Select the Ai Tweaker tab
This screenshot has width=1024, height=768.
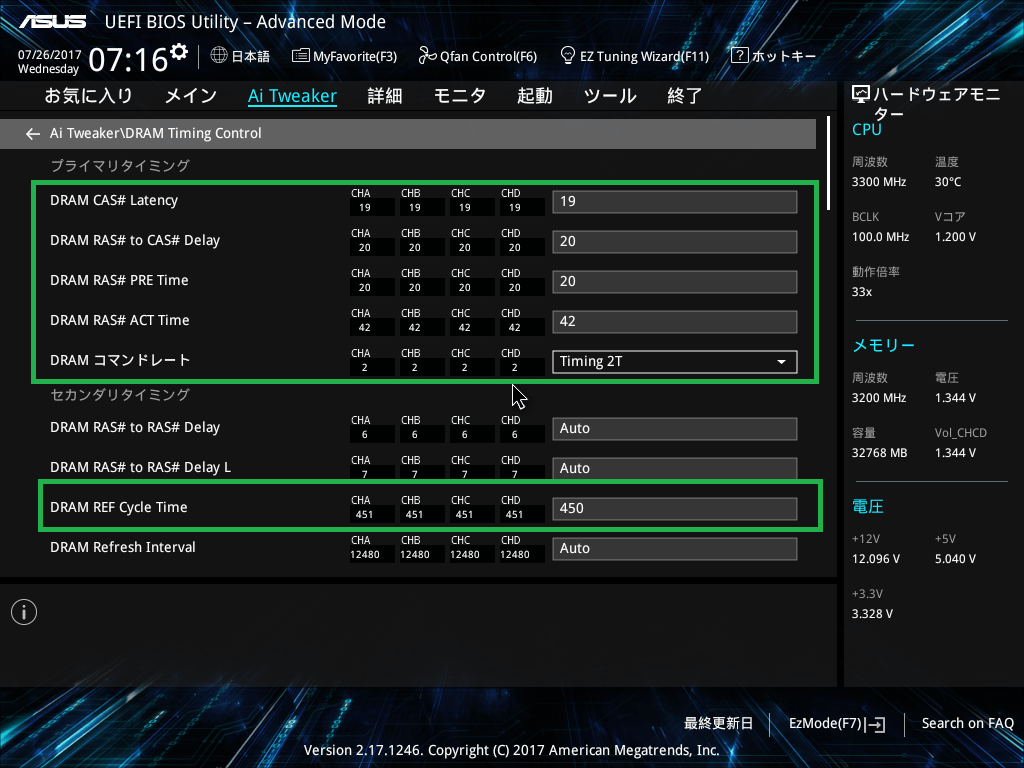point(293,96)
